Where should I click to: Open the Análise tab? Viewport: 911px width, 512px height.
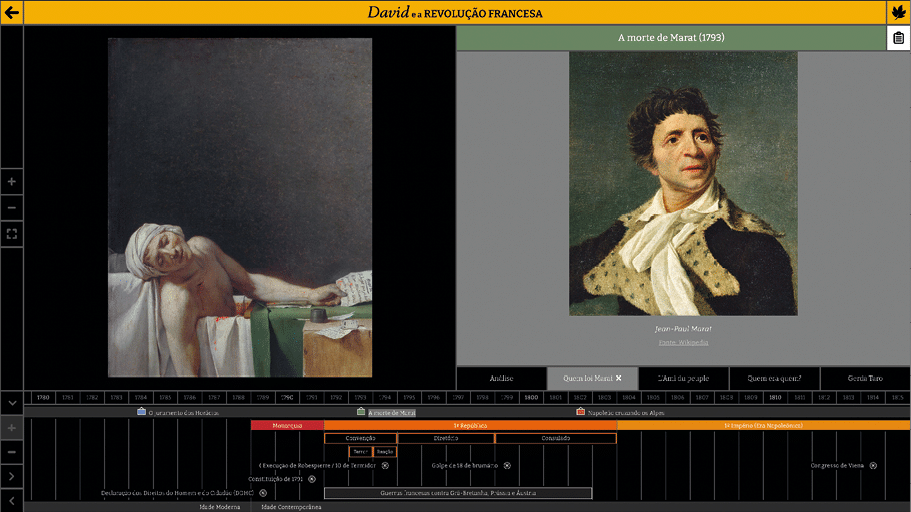click(x=501, y=378)
